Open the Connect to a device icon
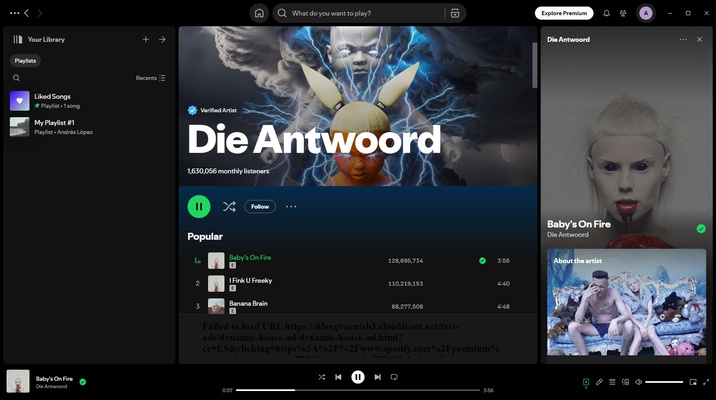The image size is (716, 400). pyautogui.click(x=626, y=382)
